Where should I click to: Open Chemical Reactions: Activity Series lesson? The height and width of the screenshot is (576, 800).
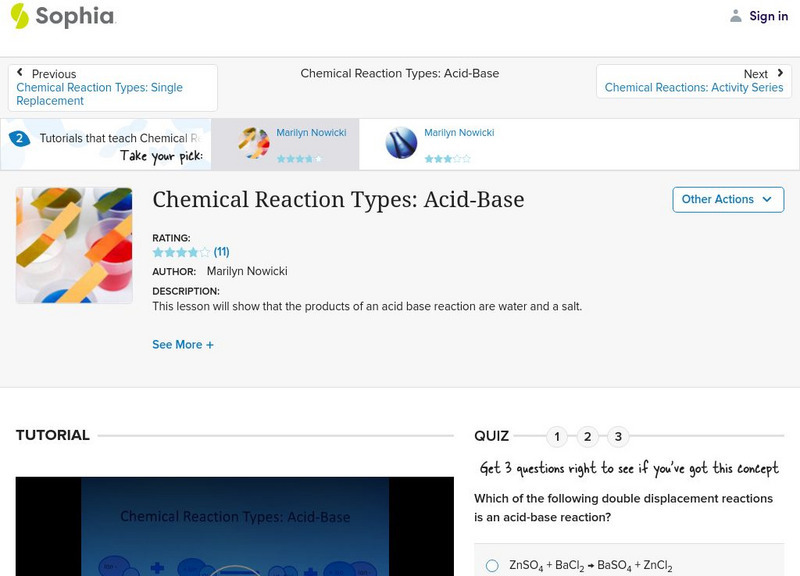coord(693,88)
